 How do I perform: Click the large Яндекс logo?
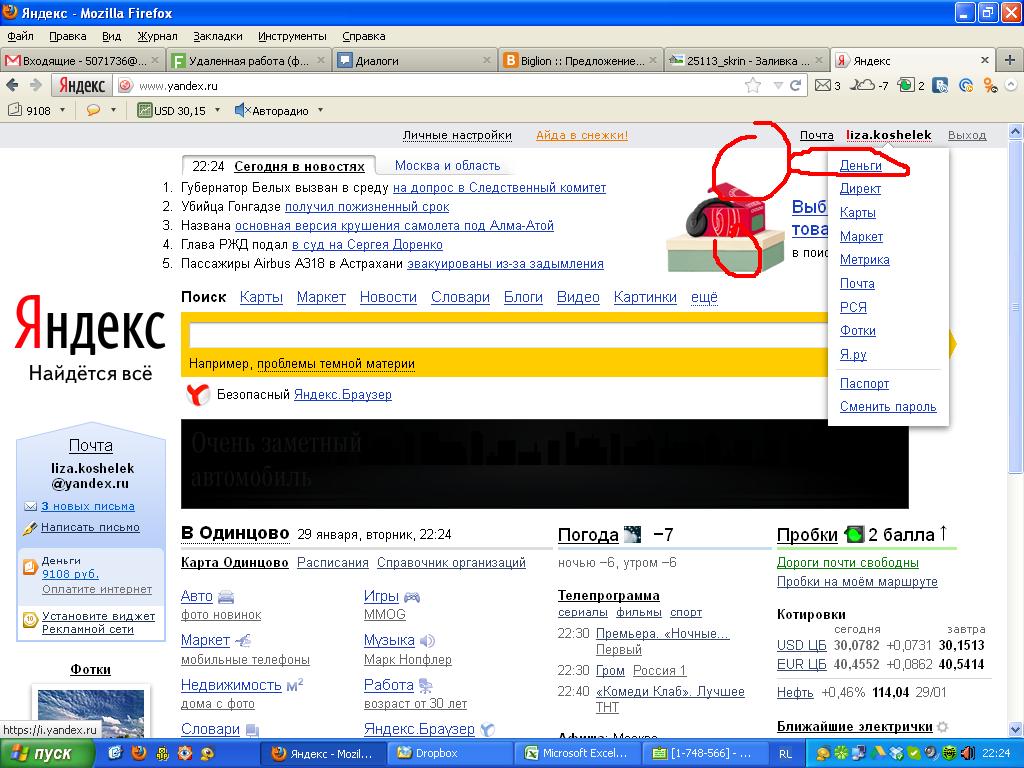(89, 325)
